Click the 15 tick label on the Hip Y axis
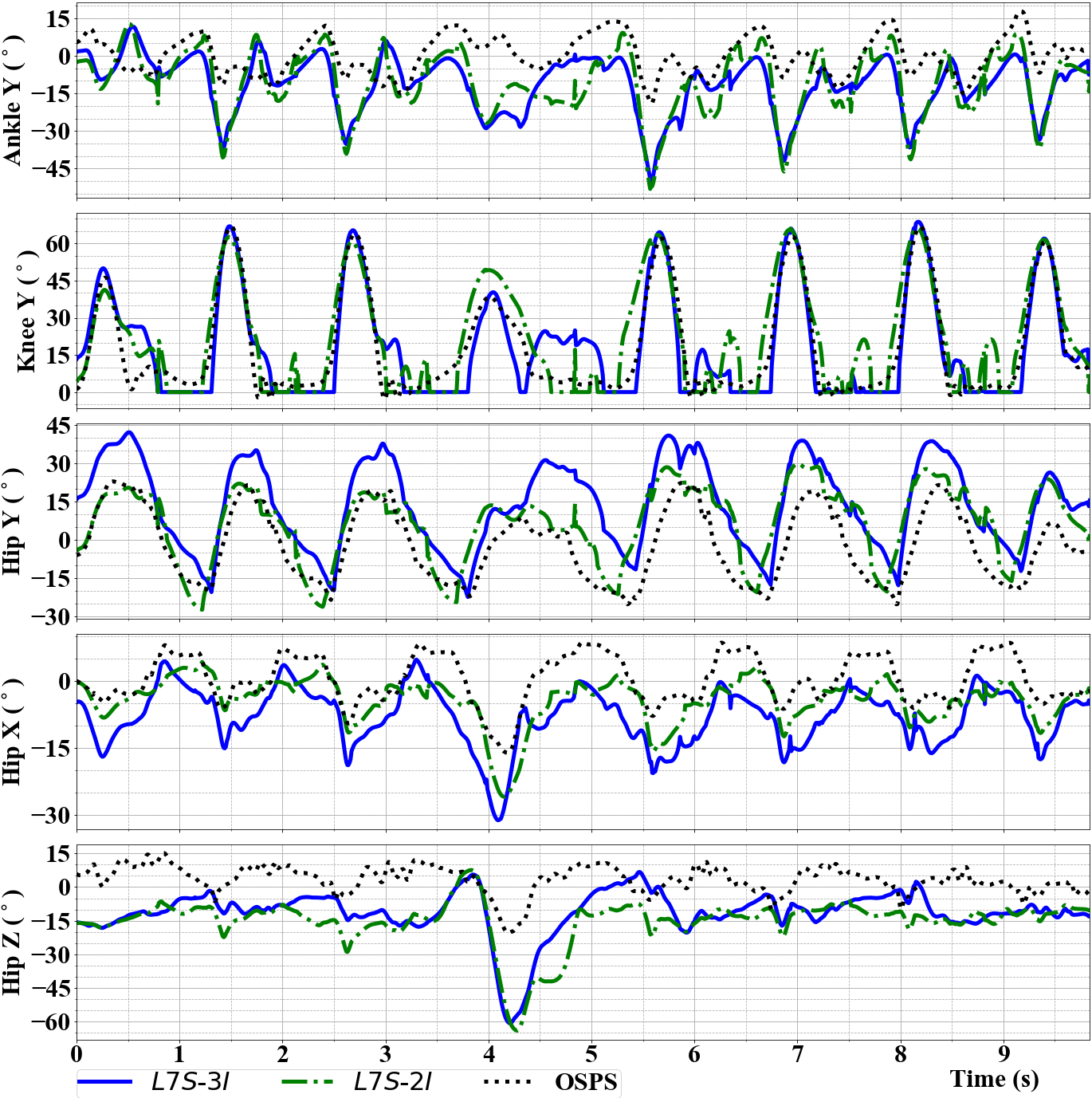This screenshot has width=1092, height=1098. click(x=58, y=502)
